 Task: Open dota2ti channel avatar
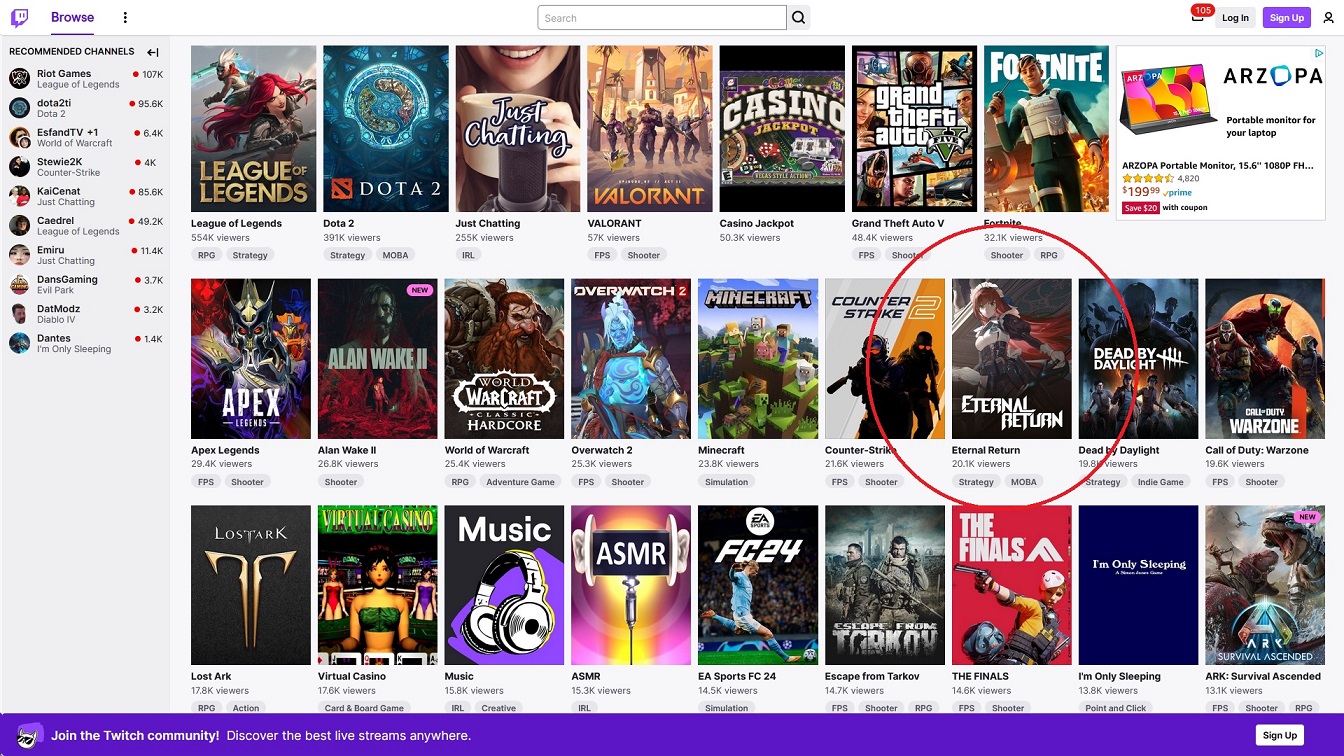20,108
